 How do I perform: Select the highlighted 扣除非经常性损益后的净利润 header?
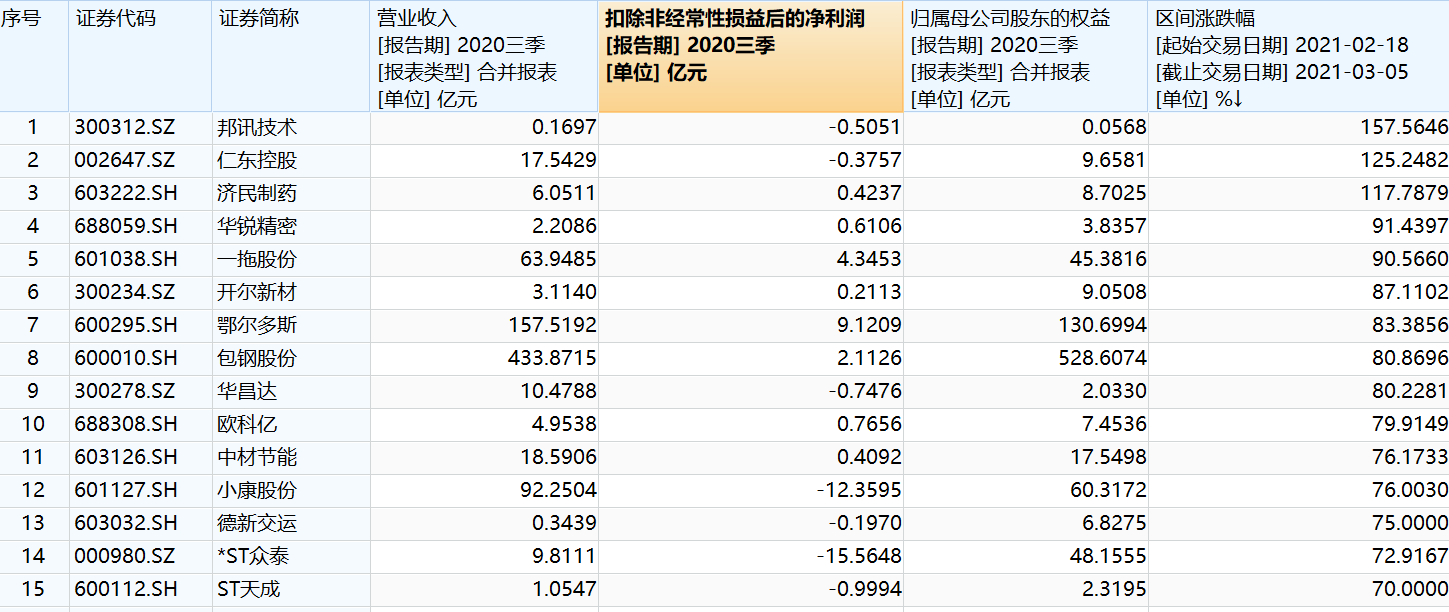(x=751, y=56)
